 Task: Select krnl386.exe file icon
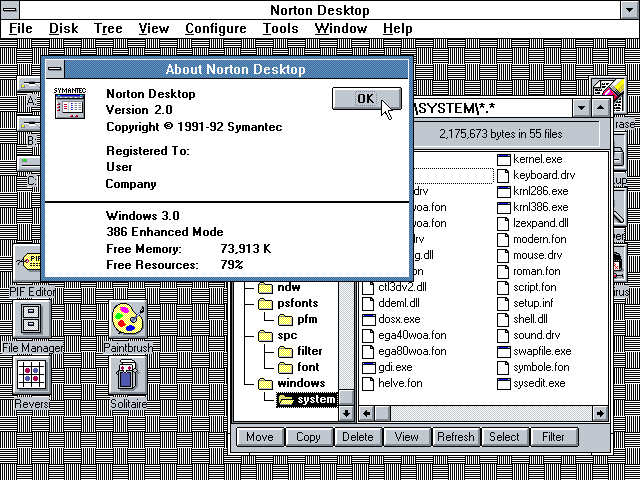tap(504, 207)
